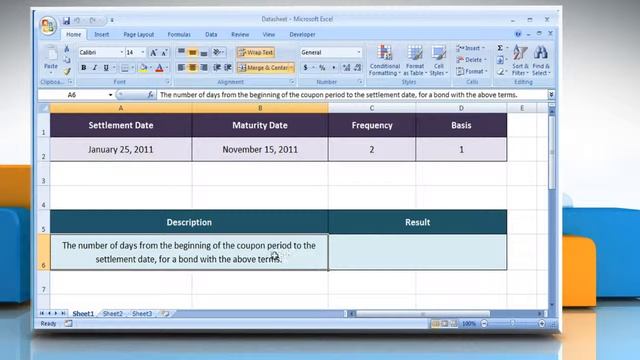Open Sort & Filter options
This screenshot has width=640, height=360.
point(520,60)
